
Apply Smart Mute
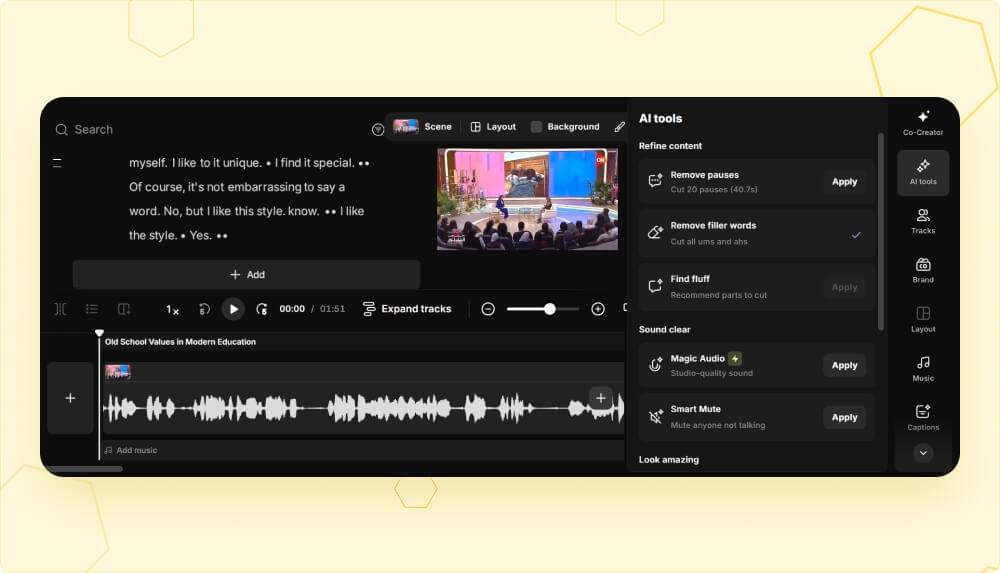point(844,417)
